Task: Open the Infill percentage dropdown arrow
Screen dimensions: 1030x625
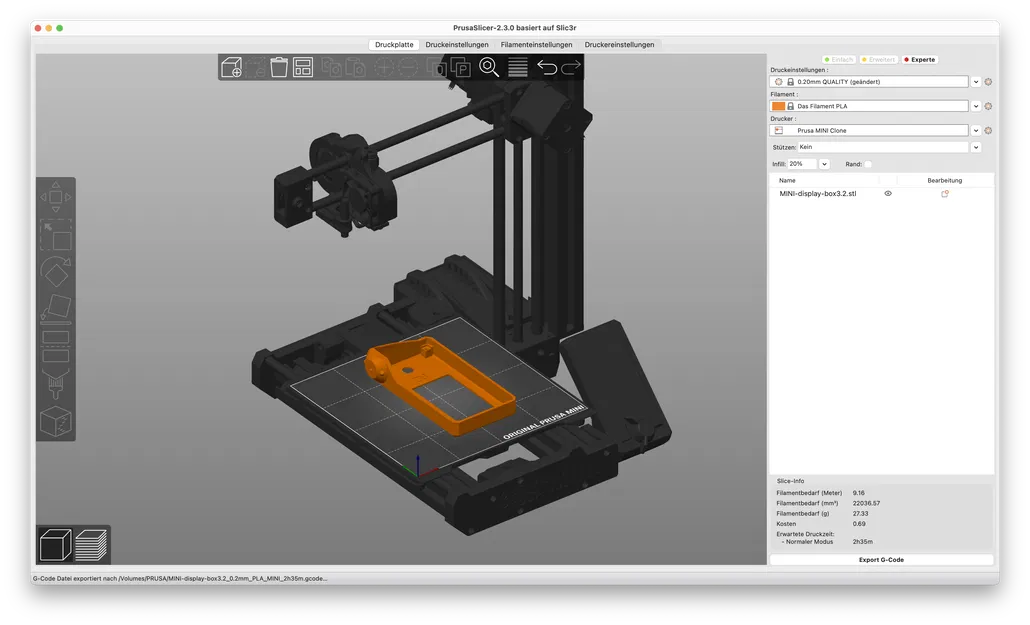Action: click(824, 164)
